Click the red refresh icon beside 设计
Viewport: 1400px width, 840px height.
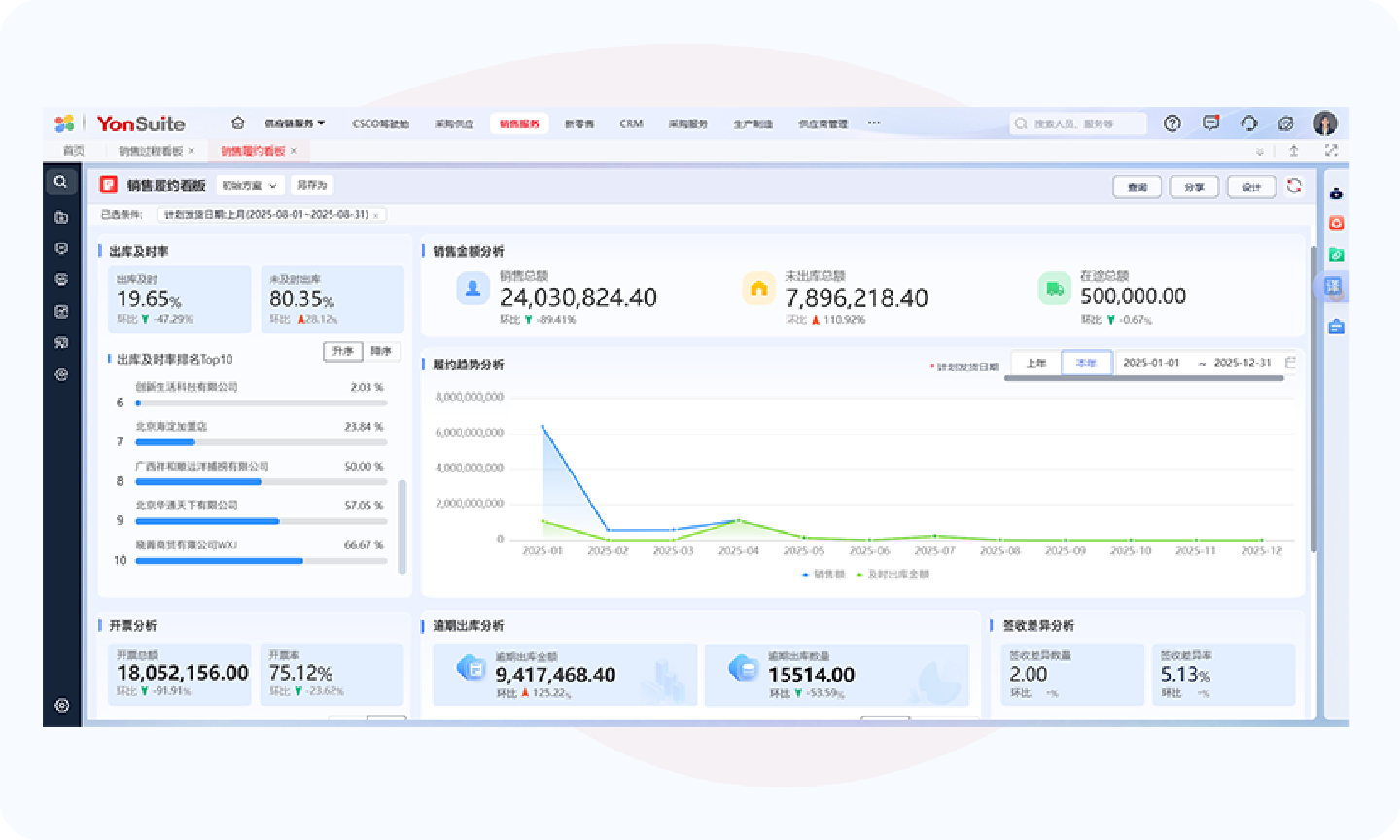(x=1294, y=186)
